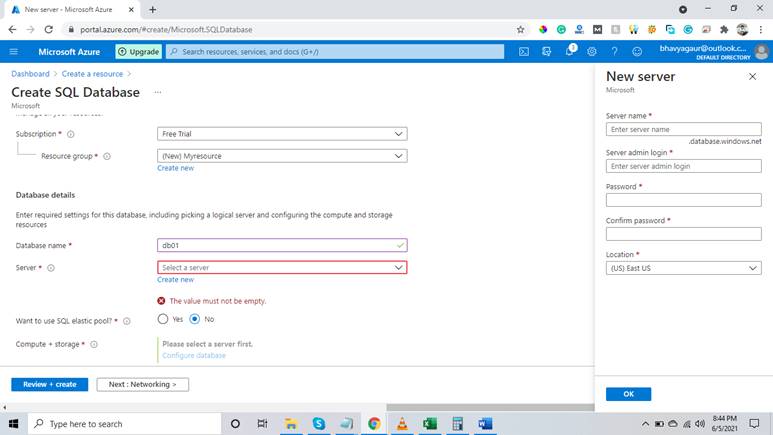Click the Windows taskbar search box

pyautogui.click(x=125, y=424)
